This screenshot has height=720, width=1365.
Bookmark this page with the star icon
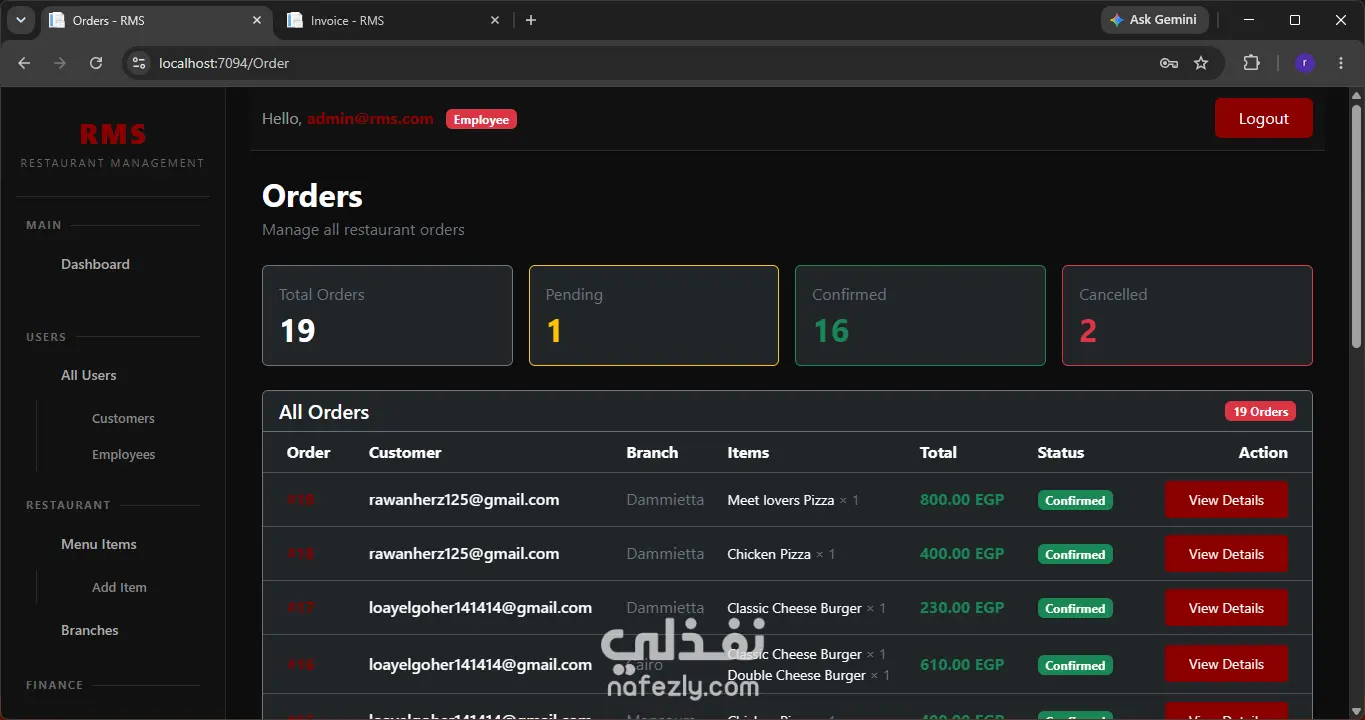coord(1201,63)
